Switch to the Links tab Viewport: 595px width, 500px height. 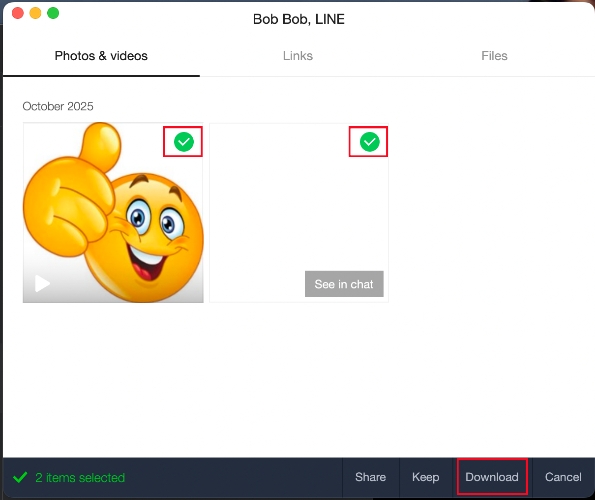point(298,56)
